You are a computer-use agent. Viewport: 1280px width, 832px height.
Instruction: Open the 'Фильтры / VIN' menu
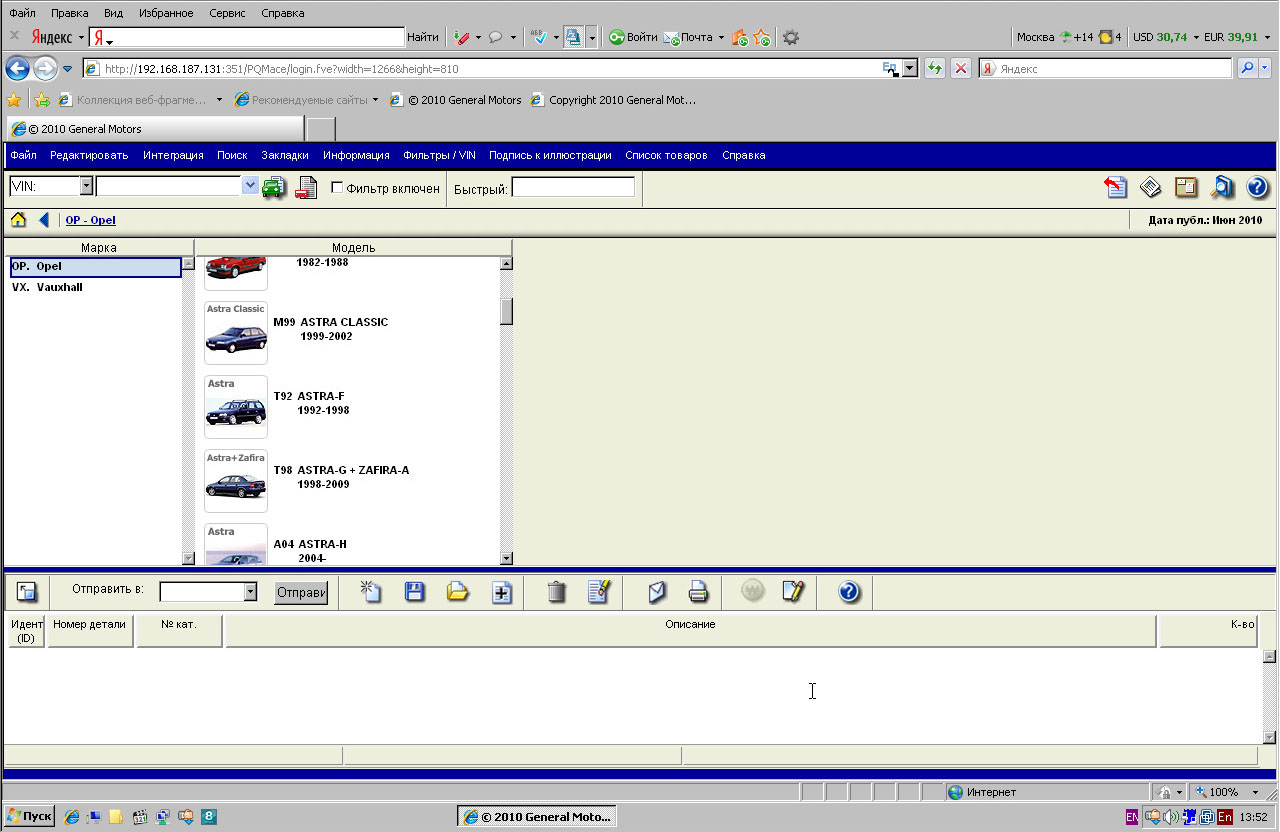(x=439, y=155)
